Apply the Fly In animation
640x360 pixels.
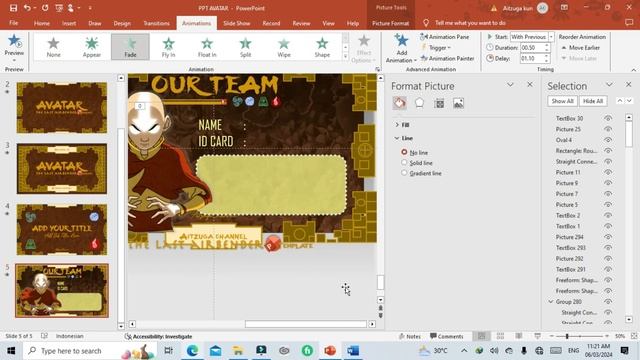point(169,47)
